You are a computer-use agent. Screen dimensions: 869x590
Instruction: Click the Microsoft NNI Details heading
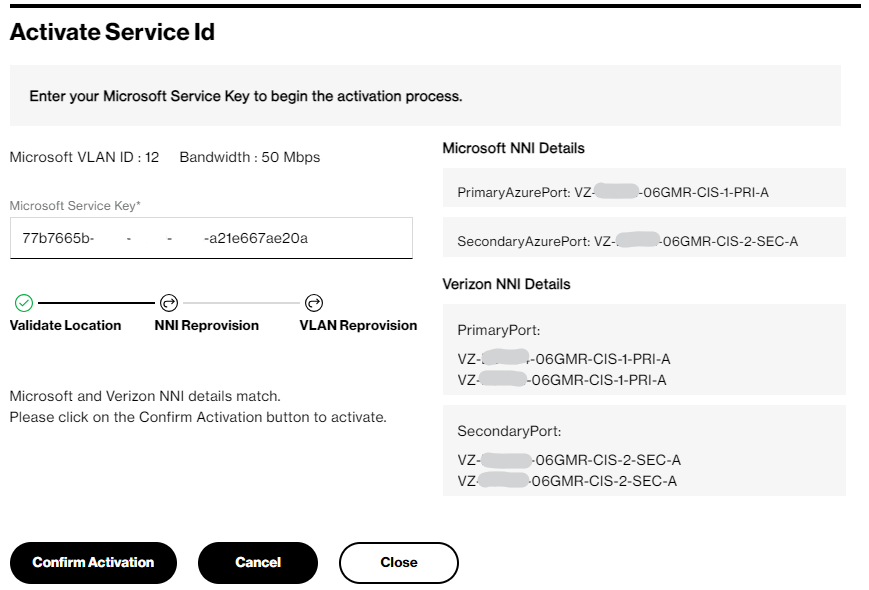point(513,148)
